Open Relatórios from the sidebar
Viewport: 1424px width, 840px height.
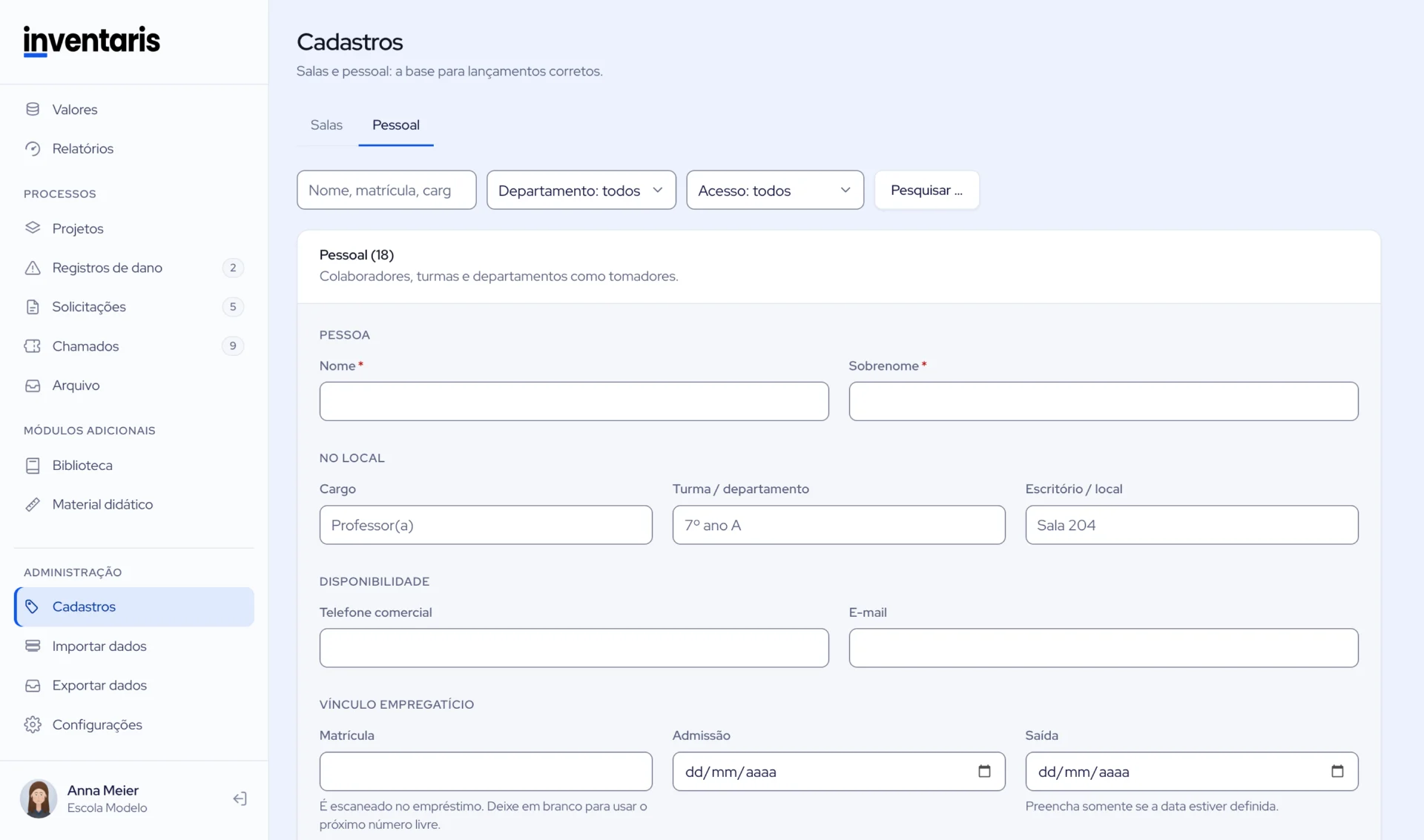pos(134,148)
